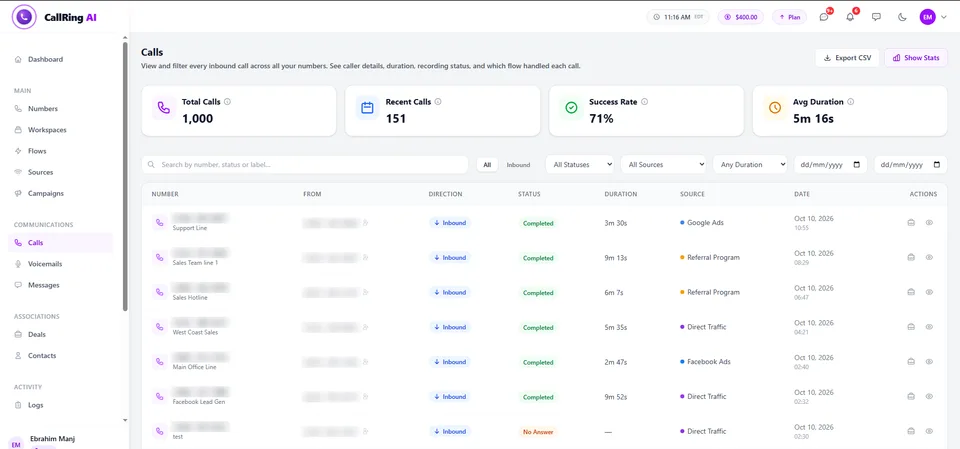Click the No Answer status badge

(538, 432)
